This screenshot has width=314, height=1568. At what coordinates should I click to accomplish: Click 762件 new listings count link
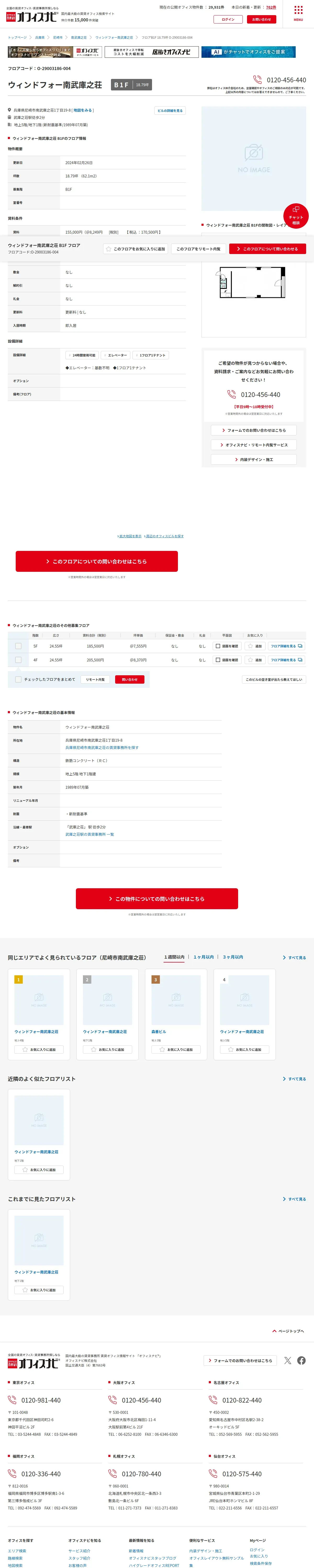271,7
